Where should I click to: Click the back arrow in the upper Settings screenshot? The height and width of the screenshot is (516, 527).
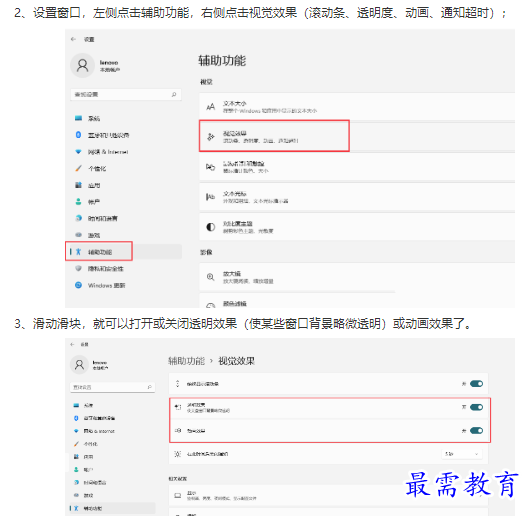73,39
